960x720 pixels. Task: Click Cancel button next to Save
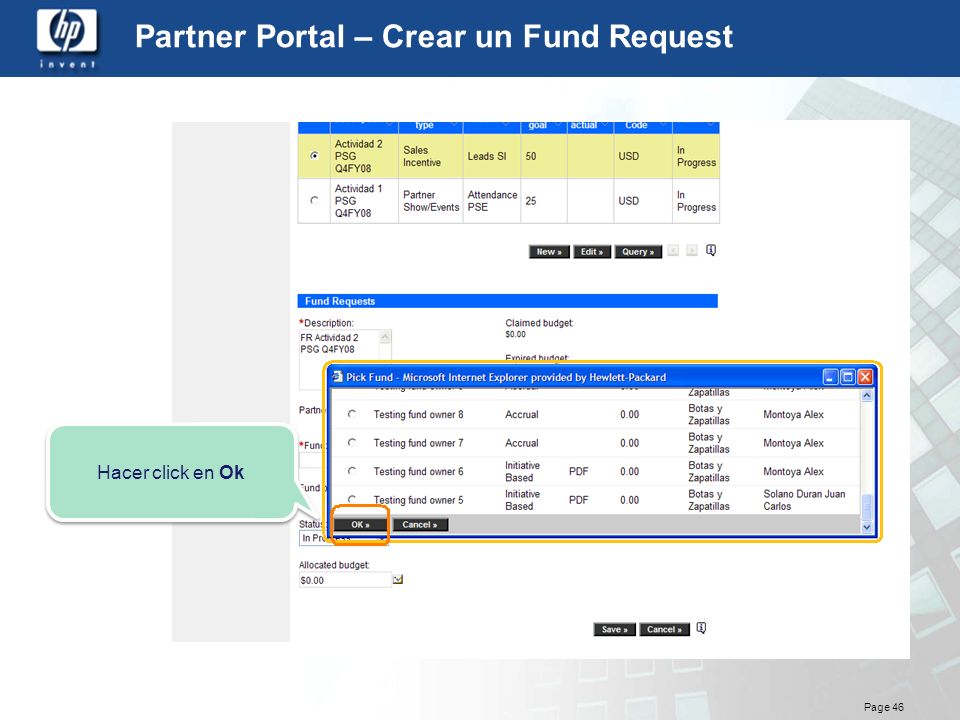[x=664, y=629]
